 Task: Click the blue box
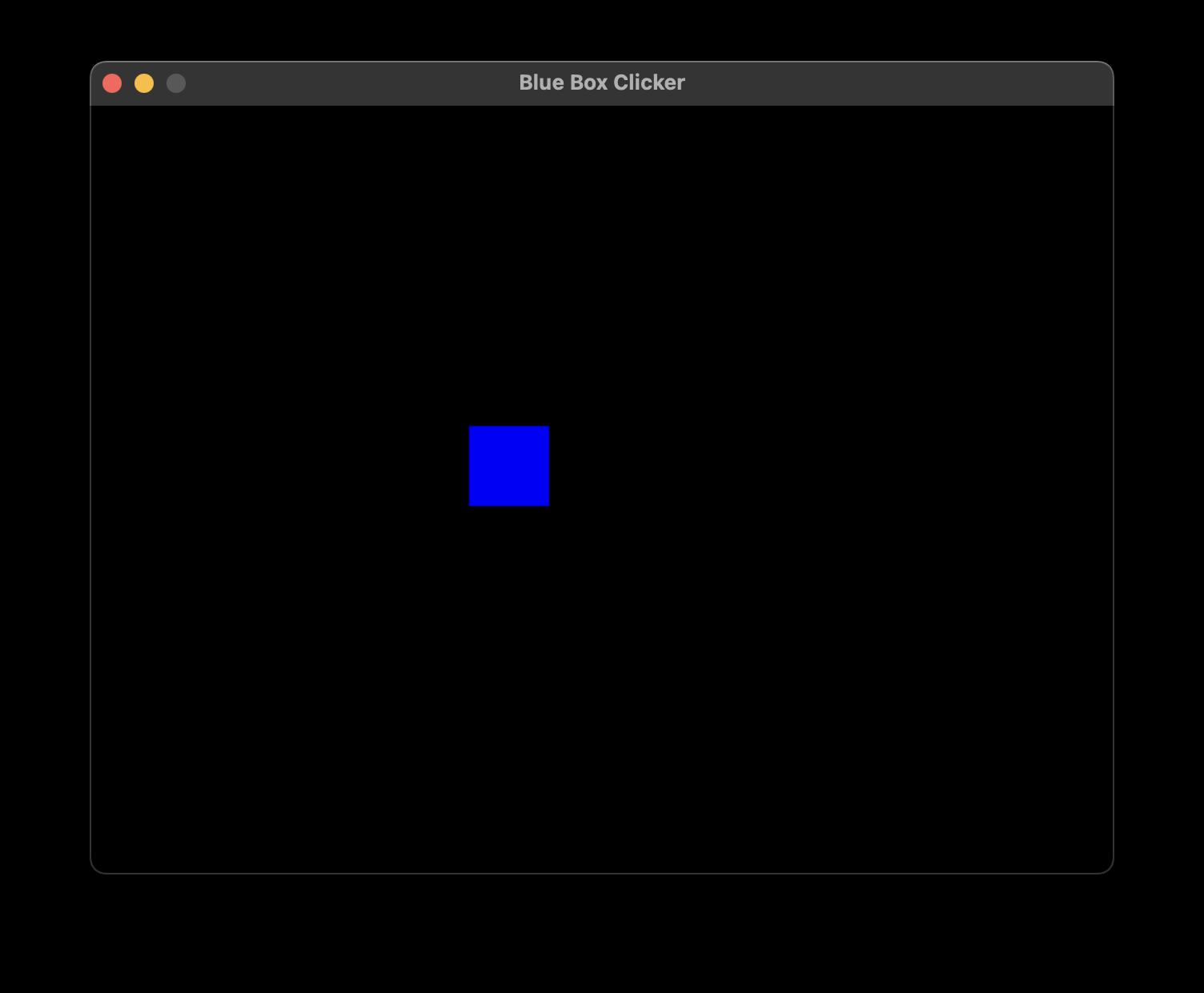click(509, 466)
